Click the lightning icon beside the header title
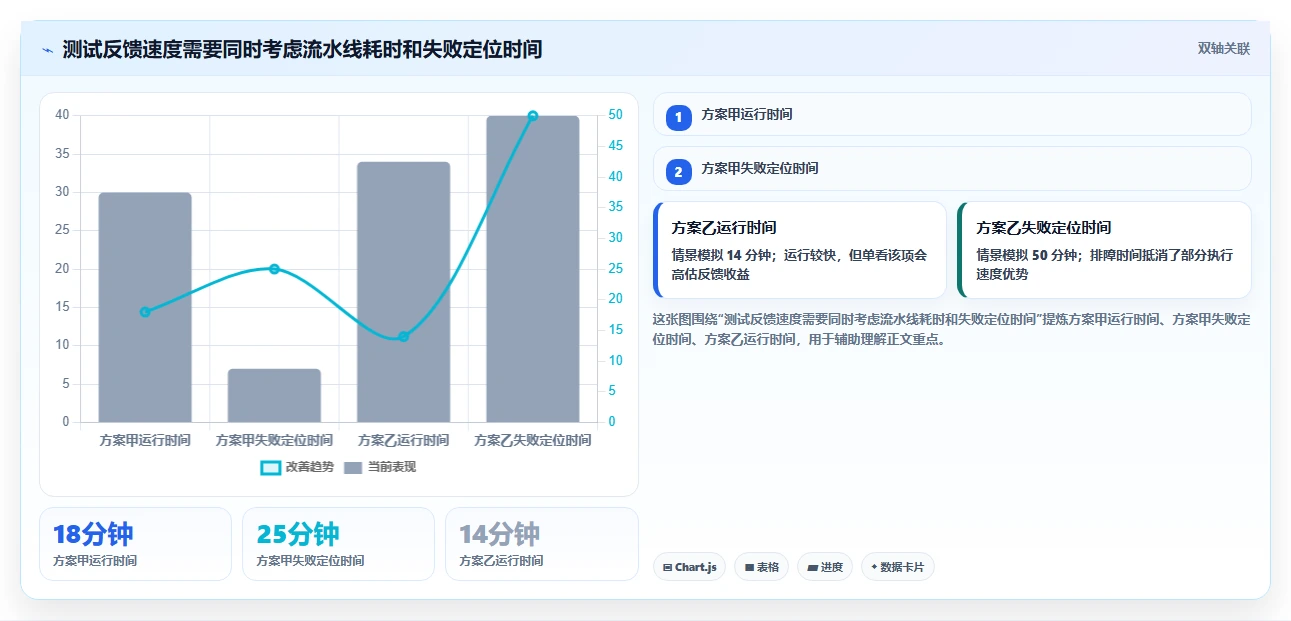 47,49
